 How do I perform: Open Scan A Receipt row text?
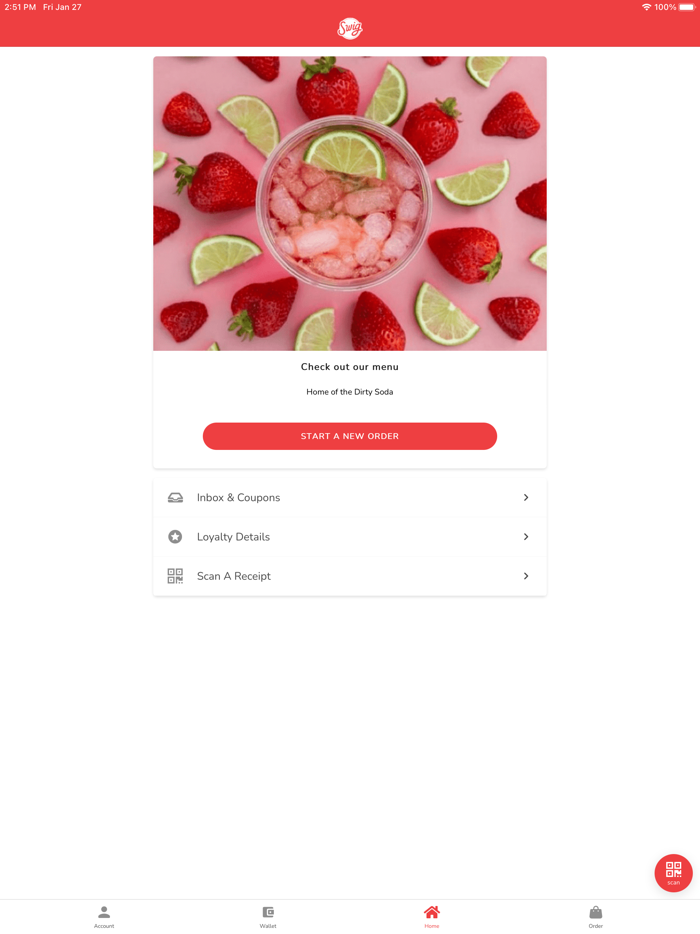234,576
